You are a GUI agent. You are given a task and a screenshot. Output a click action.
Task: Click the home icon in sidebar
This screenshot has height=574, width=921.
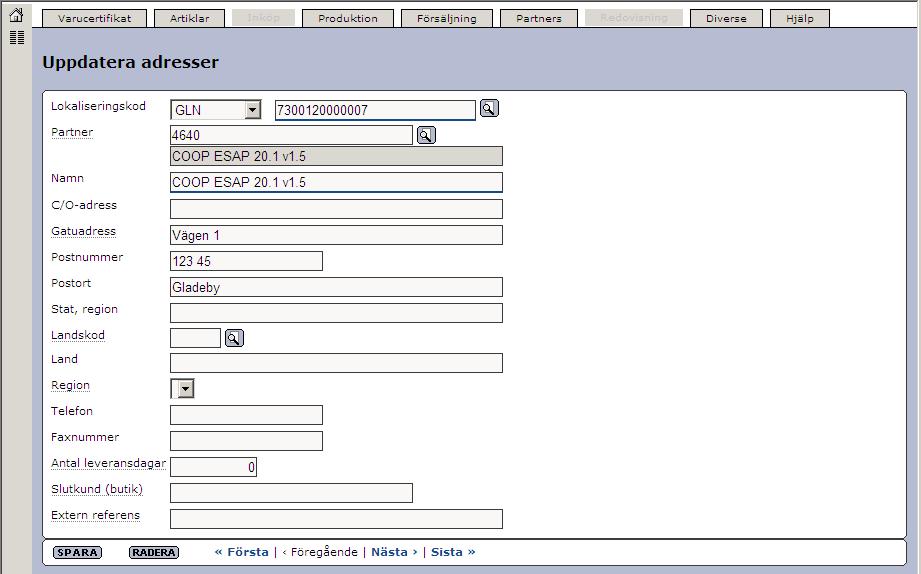16,15
